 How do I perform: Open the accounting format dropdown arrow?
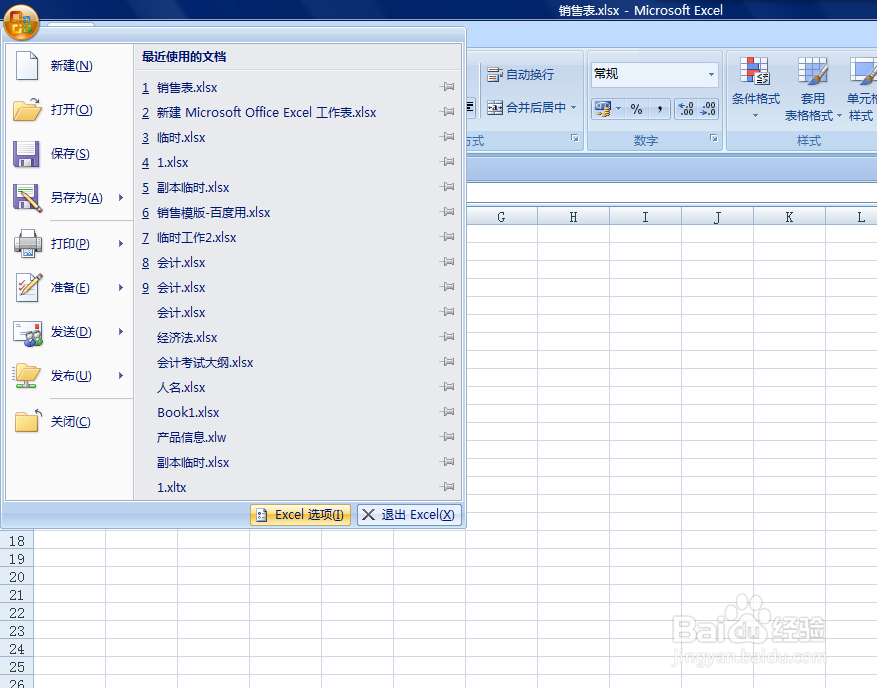pos(619,109)
